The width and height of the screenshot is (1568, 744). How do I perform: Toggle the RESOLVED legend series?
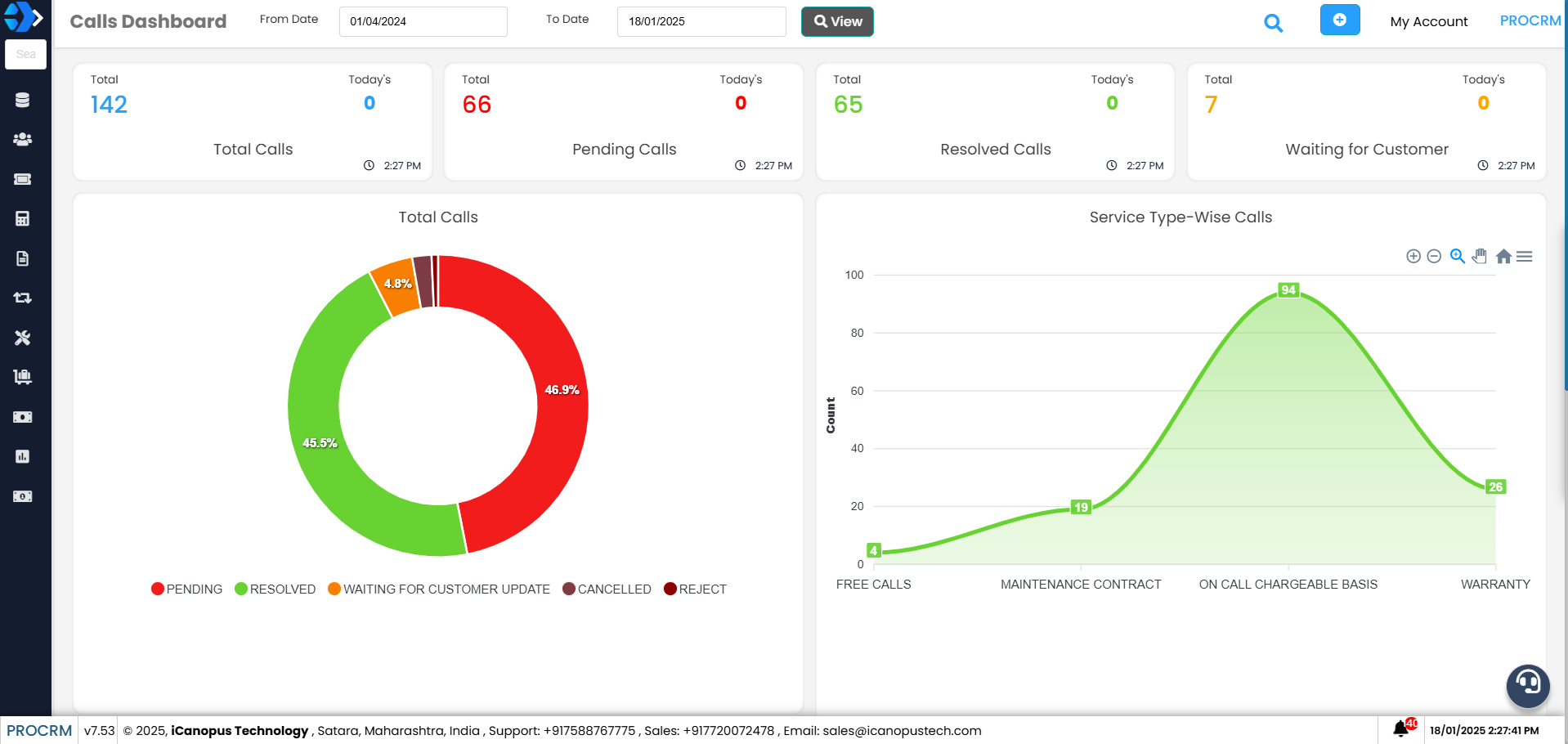pos(275,589)
